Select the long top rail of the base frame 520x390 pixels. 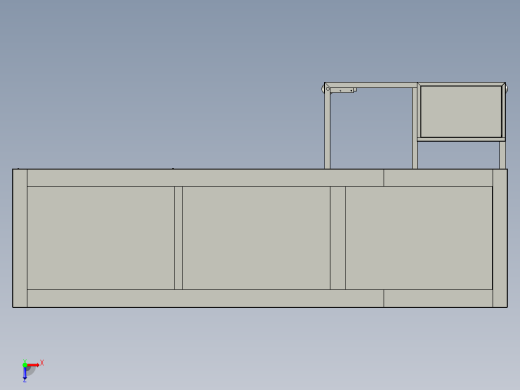tap(205, 178)
